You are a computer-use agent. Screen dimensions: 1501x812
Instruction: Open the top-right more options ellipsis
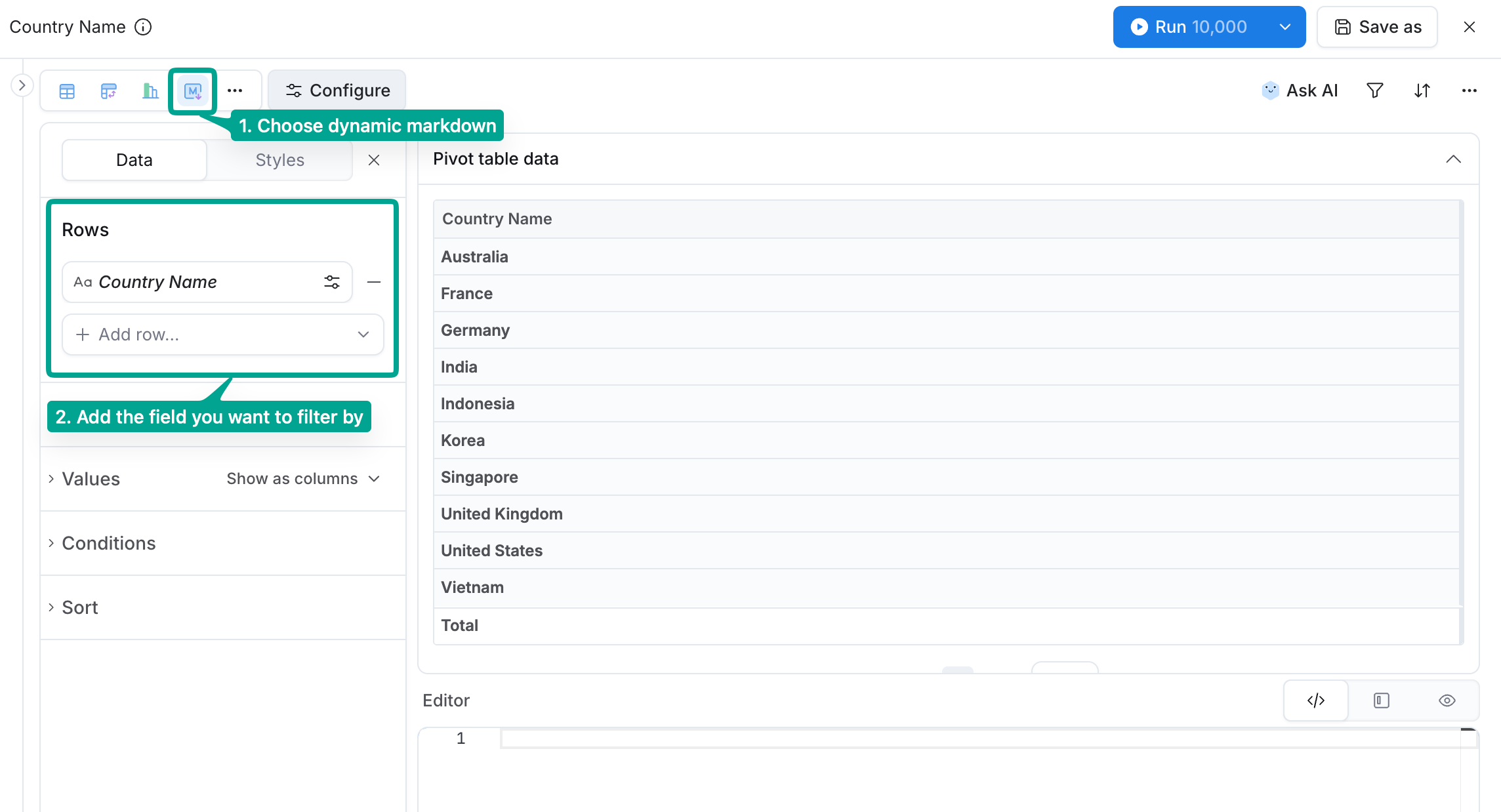tap(1470, 91)
